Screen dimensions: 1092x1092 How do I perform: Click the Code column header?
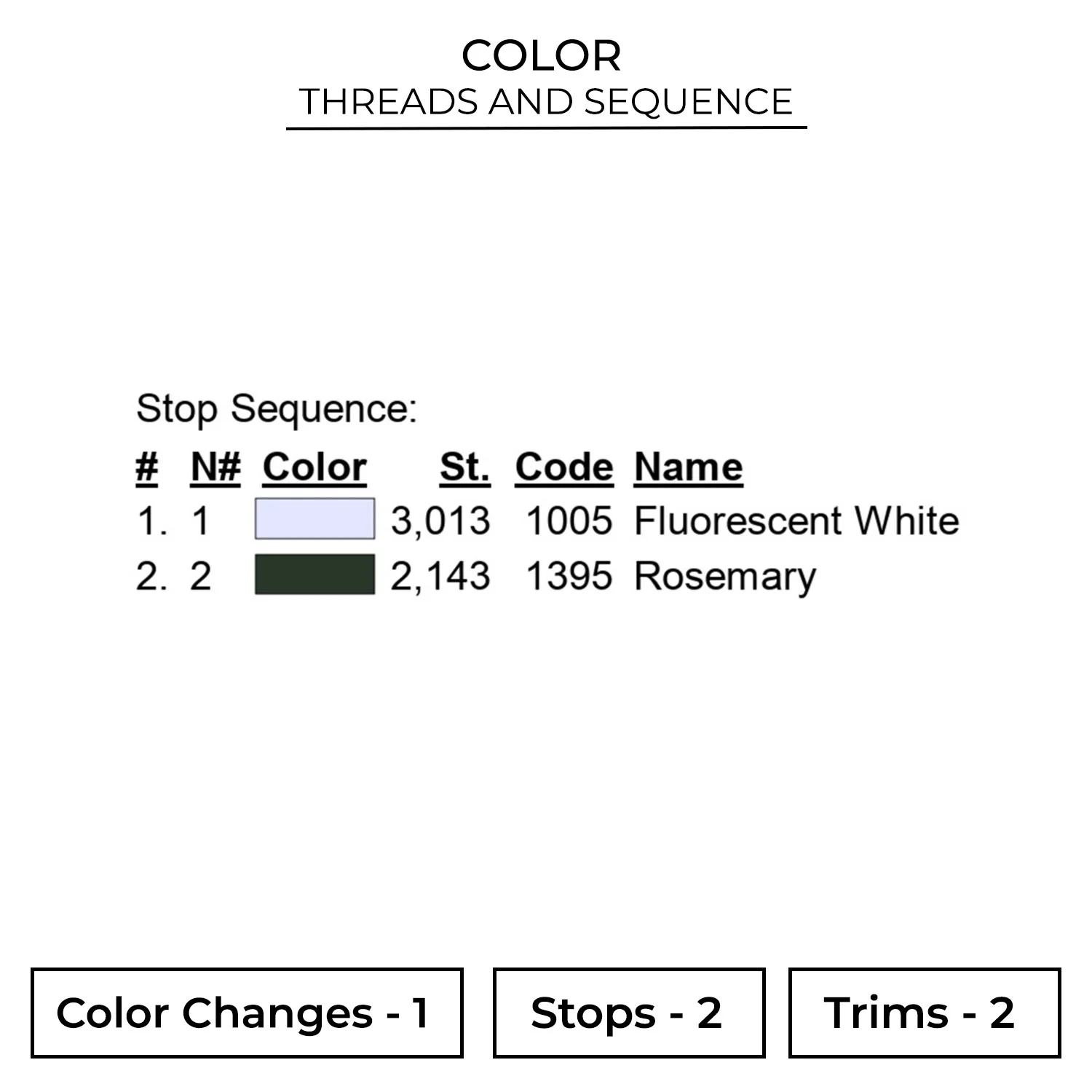(x=564, y=467)
